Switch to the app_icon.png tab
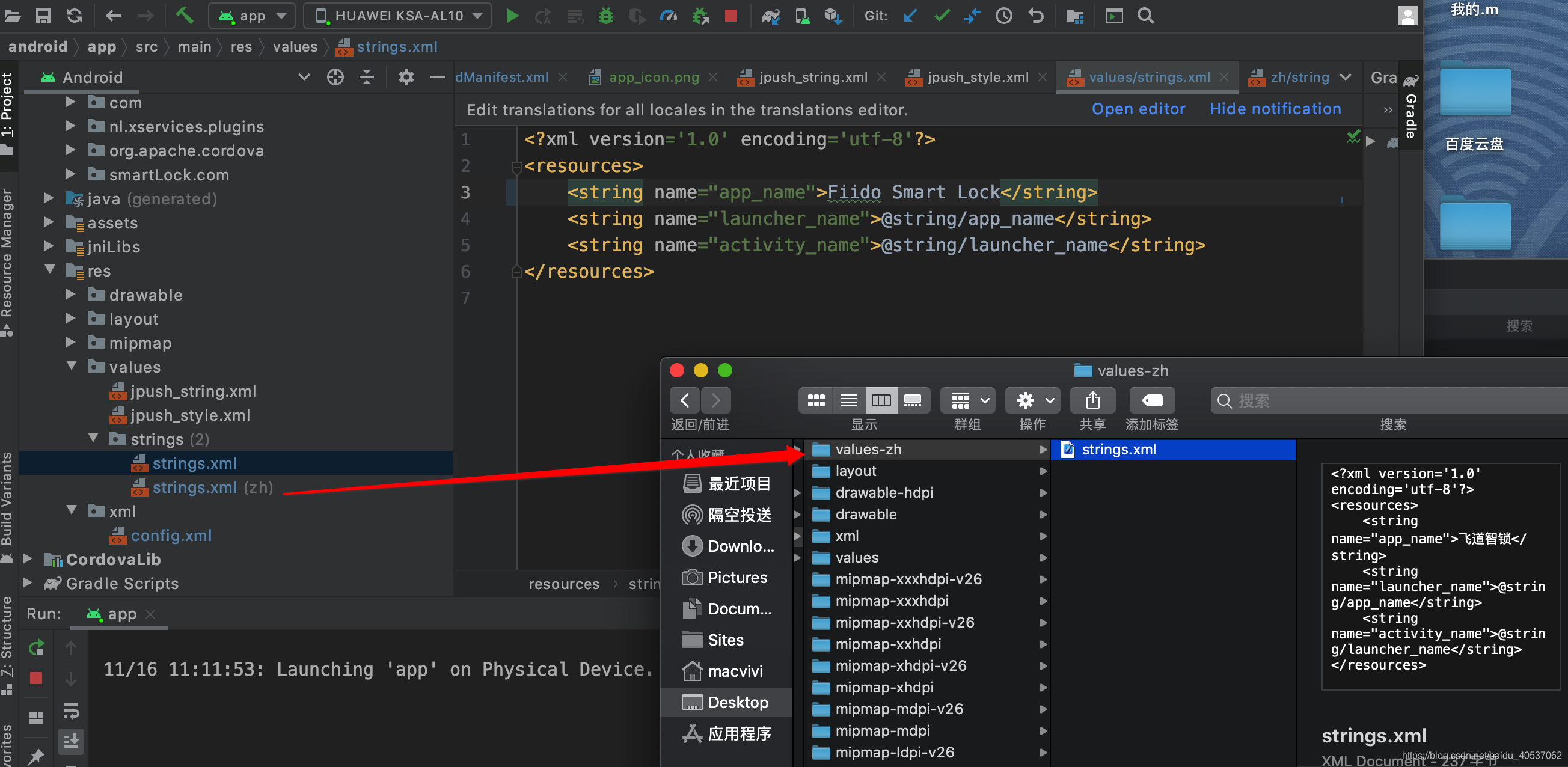This screenshot has width=1568, height=767. pyautogui.click(x=653, y=78)
